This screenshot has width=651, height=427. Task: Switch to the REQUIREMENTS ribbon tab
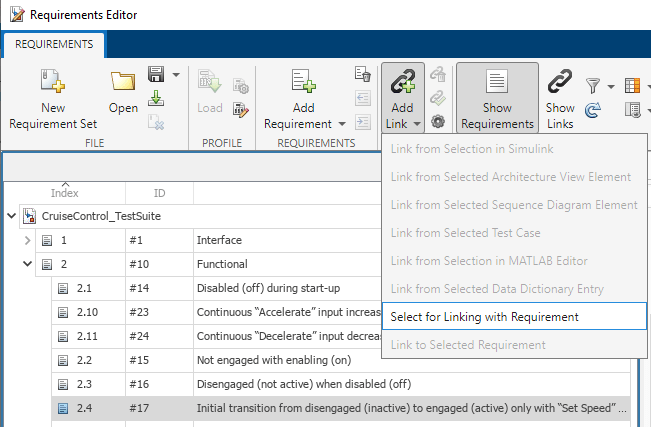pyautogui.click(x=54, y=44)
